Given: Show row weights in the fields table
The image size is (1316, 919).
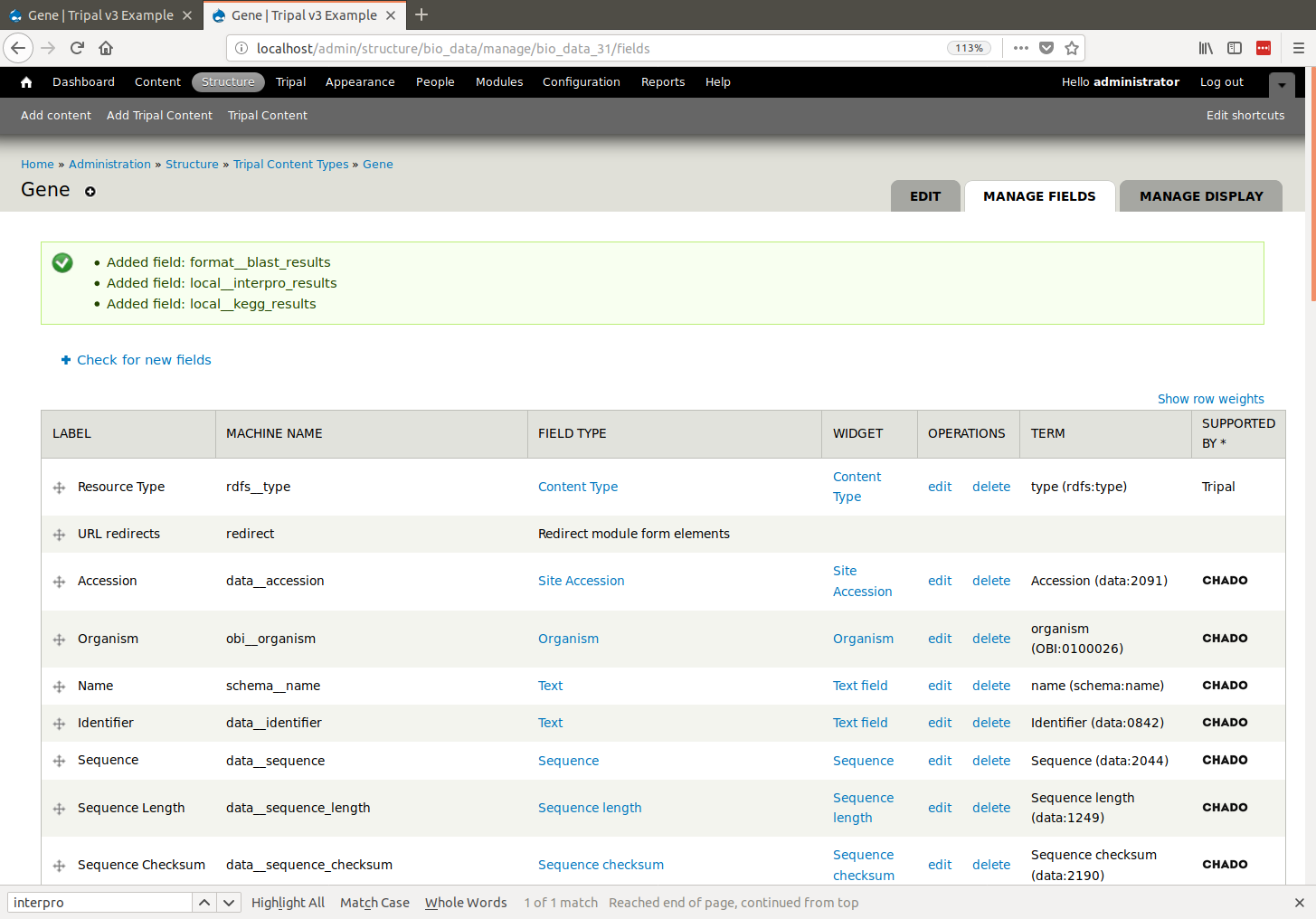Looking at the screenshot, I should pyautogui.click(x=1210, y=399).
